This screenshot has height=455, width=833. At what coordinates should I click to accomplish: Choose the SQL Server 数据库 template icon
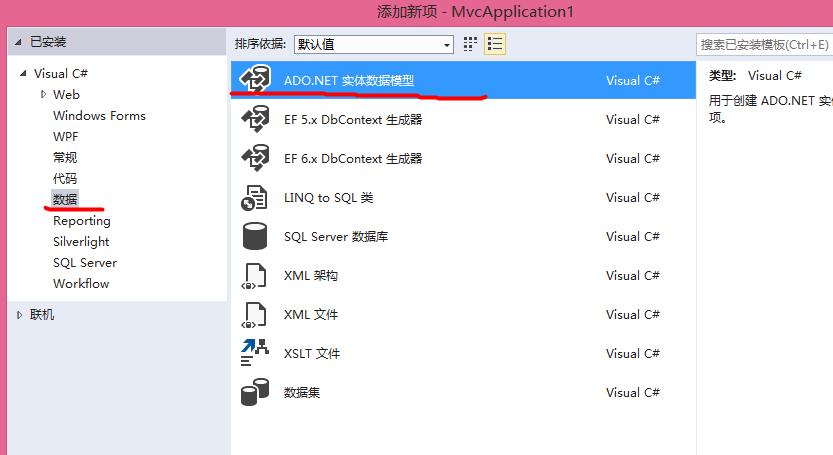[255, 236]
